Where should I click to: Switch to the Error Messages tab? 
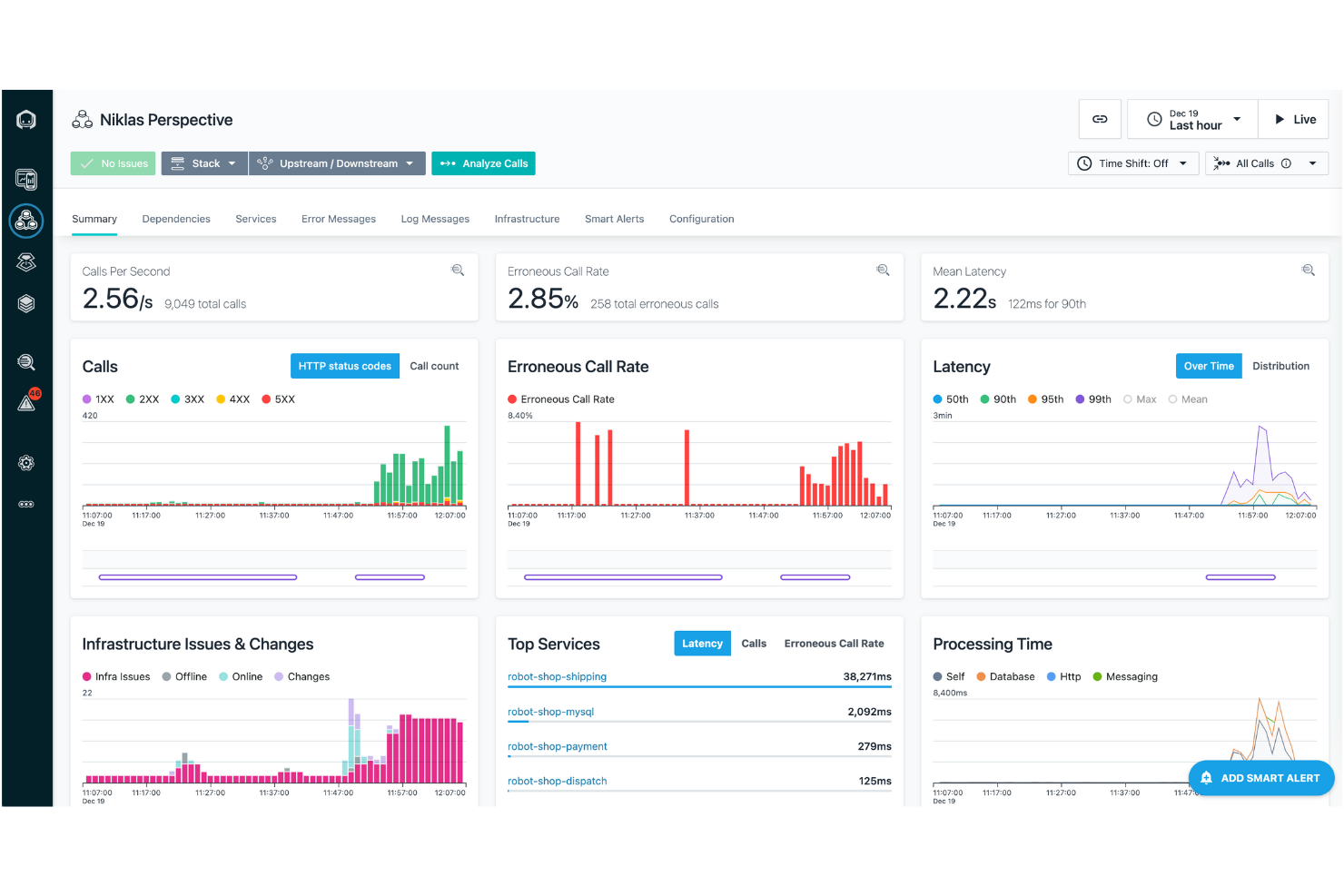click(x=339, y=219)
